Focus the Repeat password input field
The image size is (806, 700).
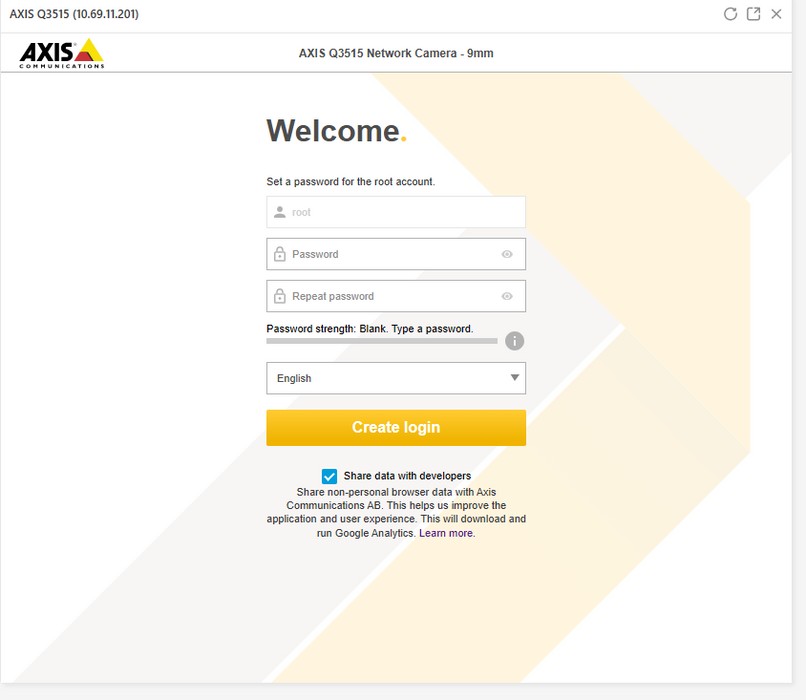pyautogui.click(x=396, y=296)
